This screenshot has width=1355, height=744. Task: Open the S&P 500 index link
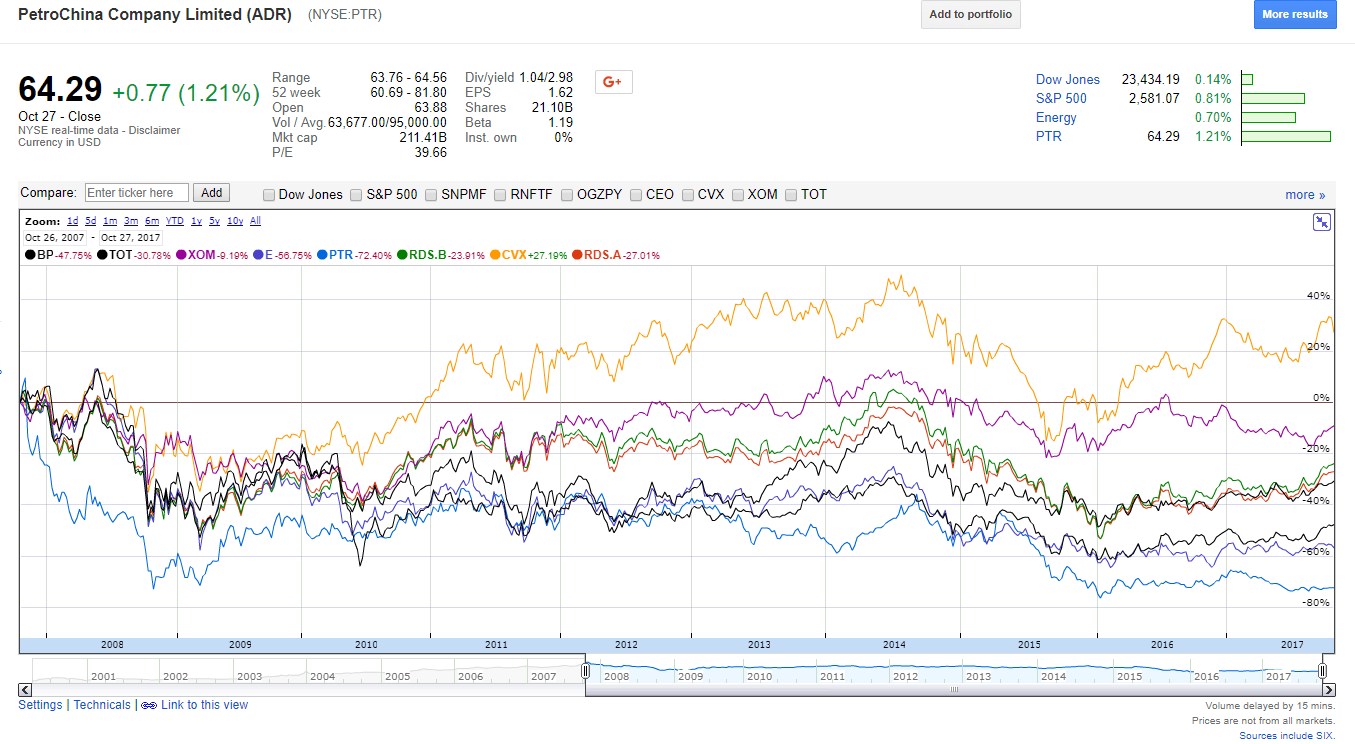click(x=1061, y=99)
